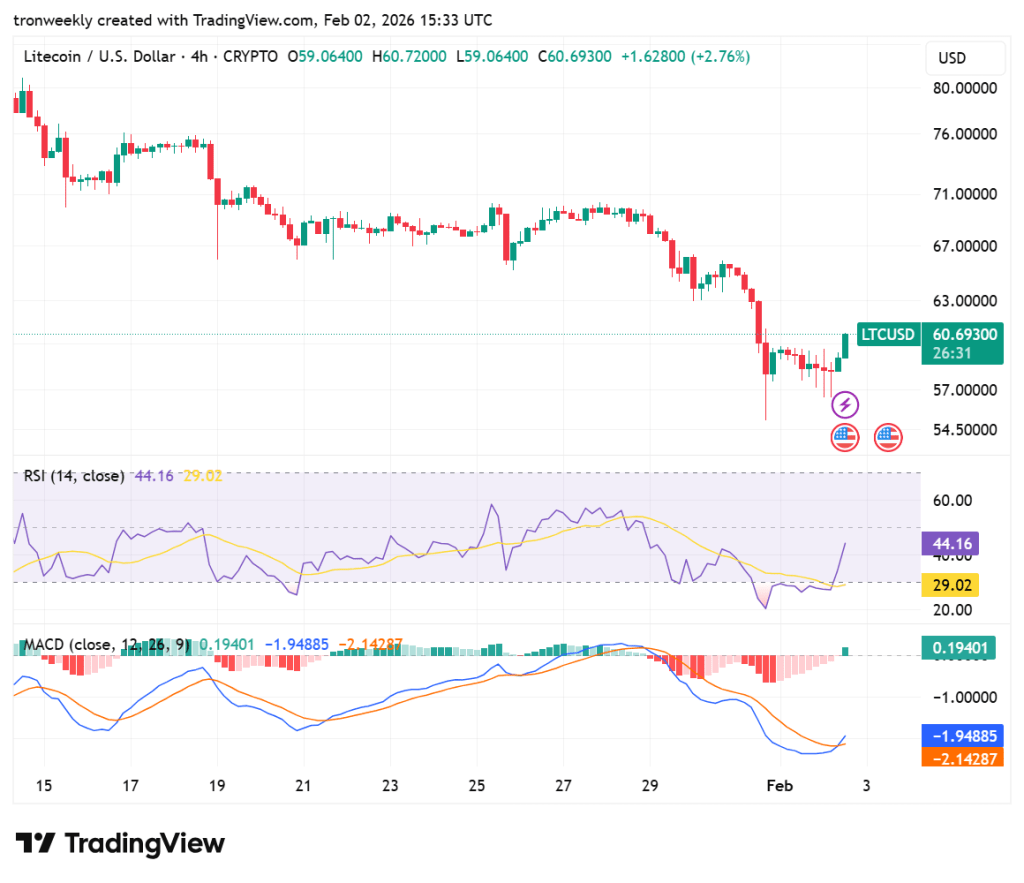The height and width of the screenshot is (883, 1024).
Task: Click the Litecoin / U.S. Dollar symbol title
Action: pos(99,57)
